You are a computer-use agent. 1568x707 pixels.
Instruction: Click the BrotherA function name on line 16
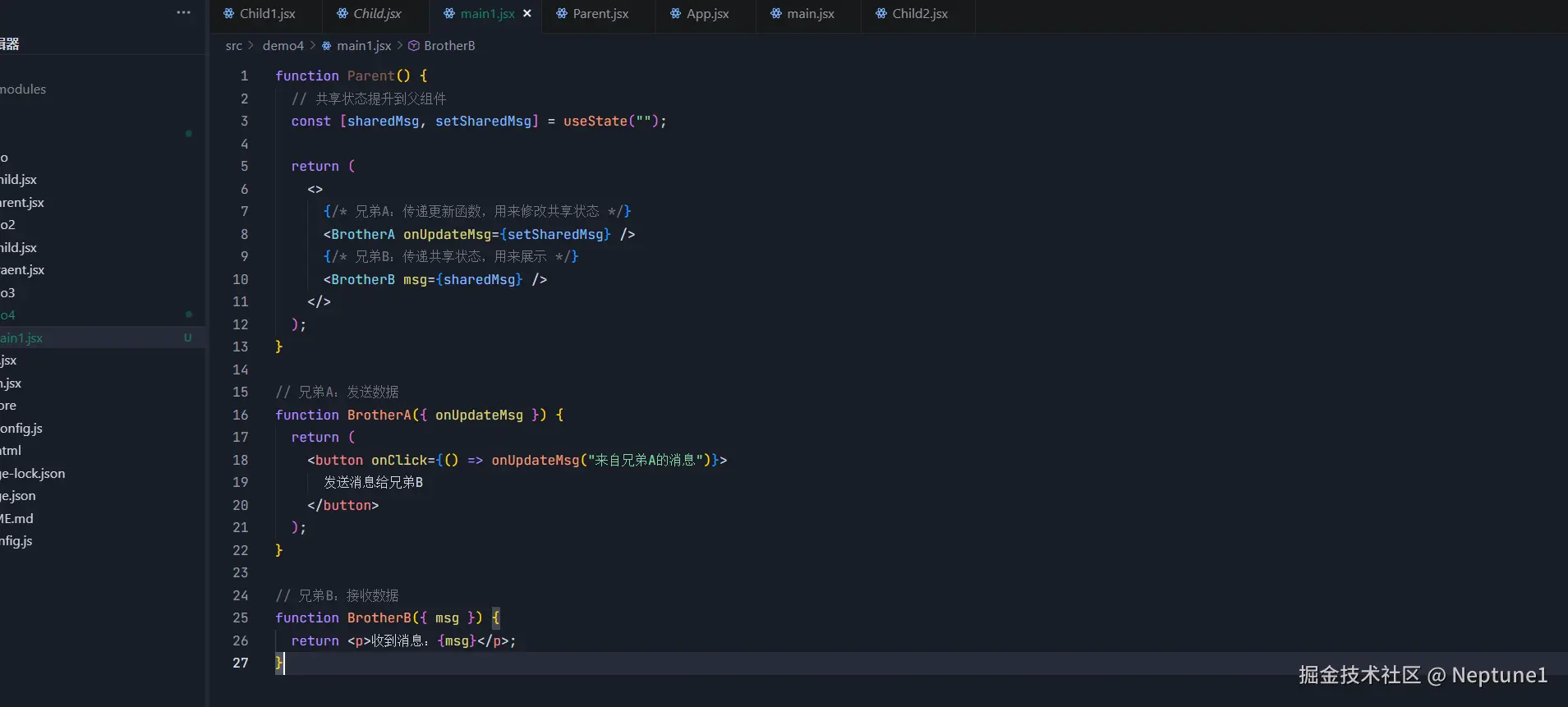click(x=379, y=415)
